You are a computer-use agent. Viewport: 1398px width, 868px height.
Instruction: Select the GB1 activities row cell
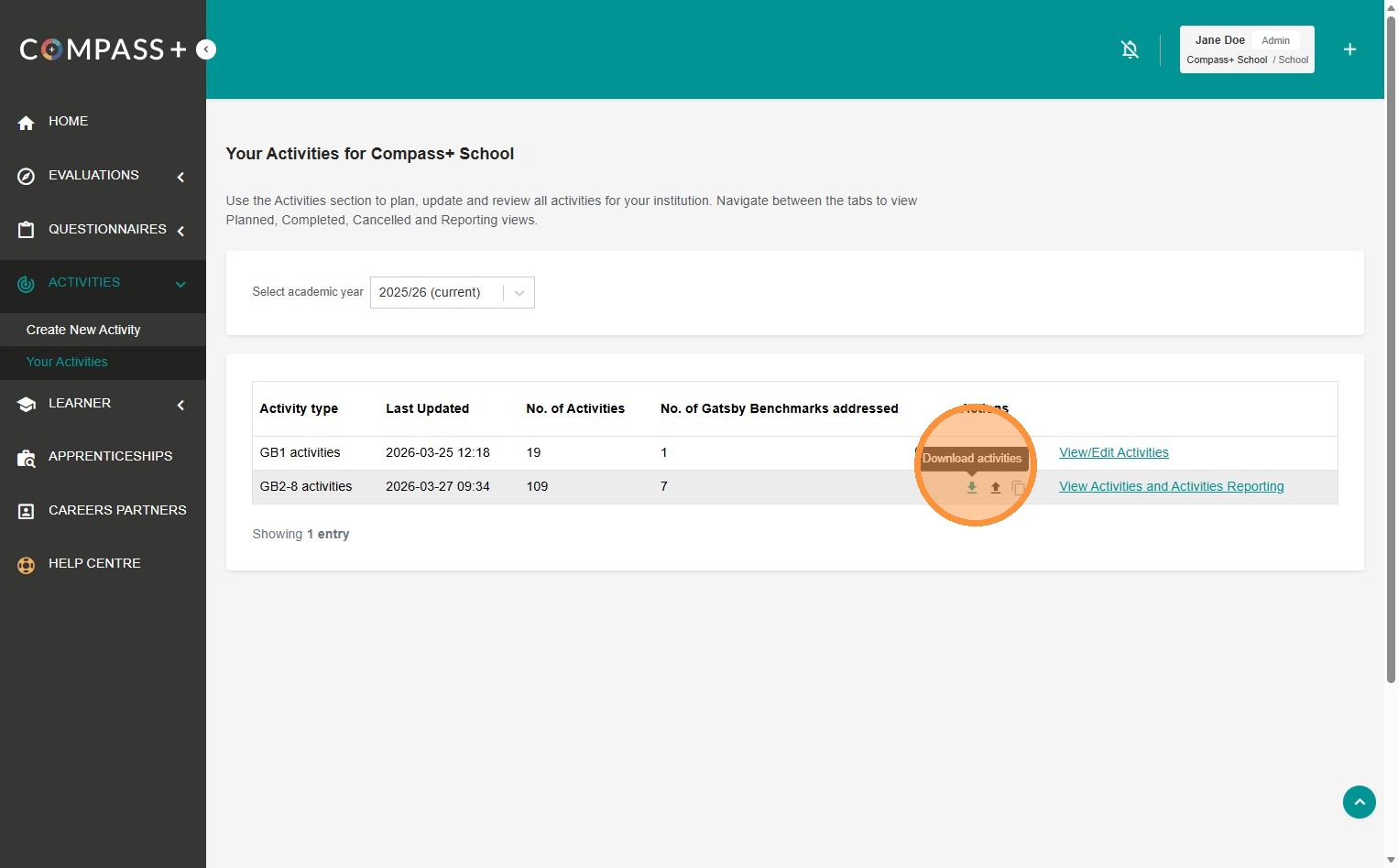(300, 452)
